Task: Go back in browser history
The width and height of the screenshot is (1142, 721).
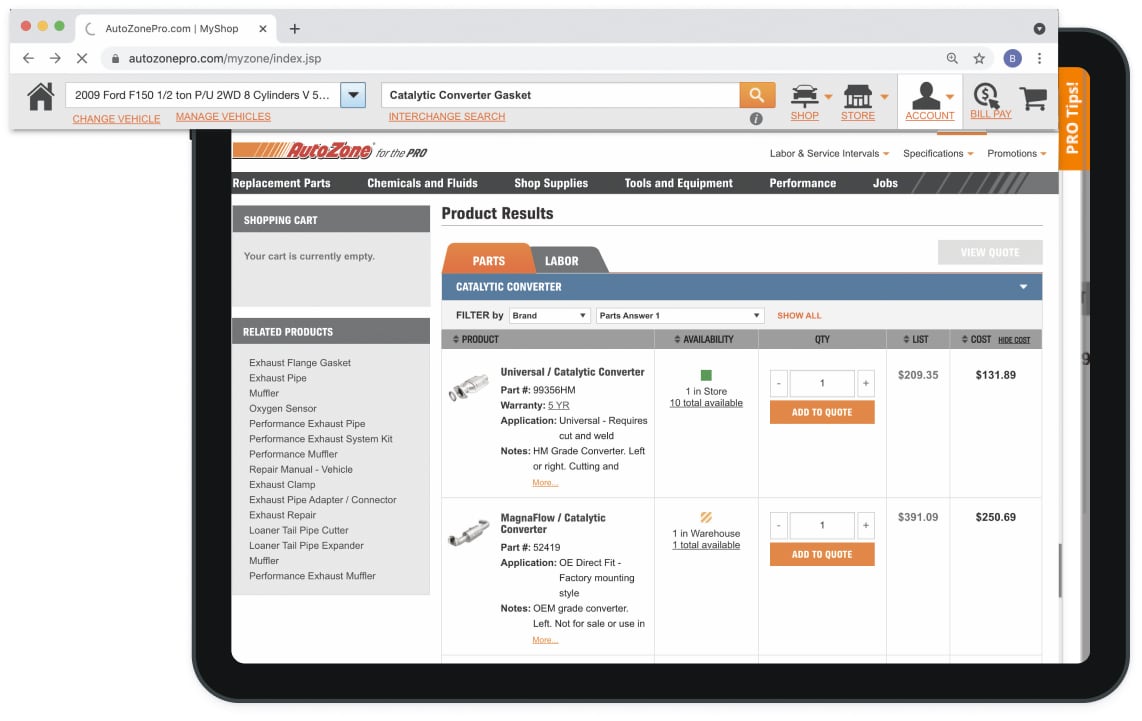Action: point(28,58)
